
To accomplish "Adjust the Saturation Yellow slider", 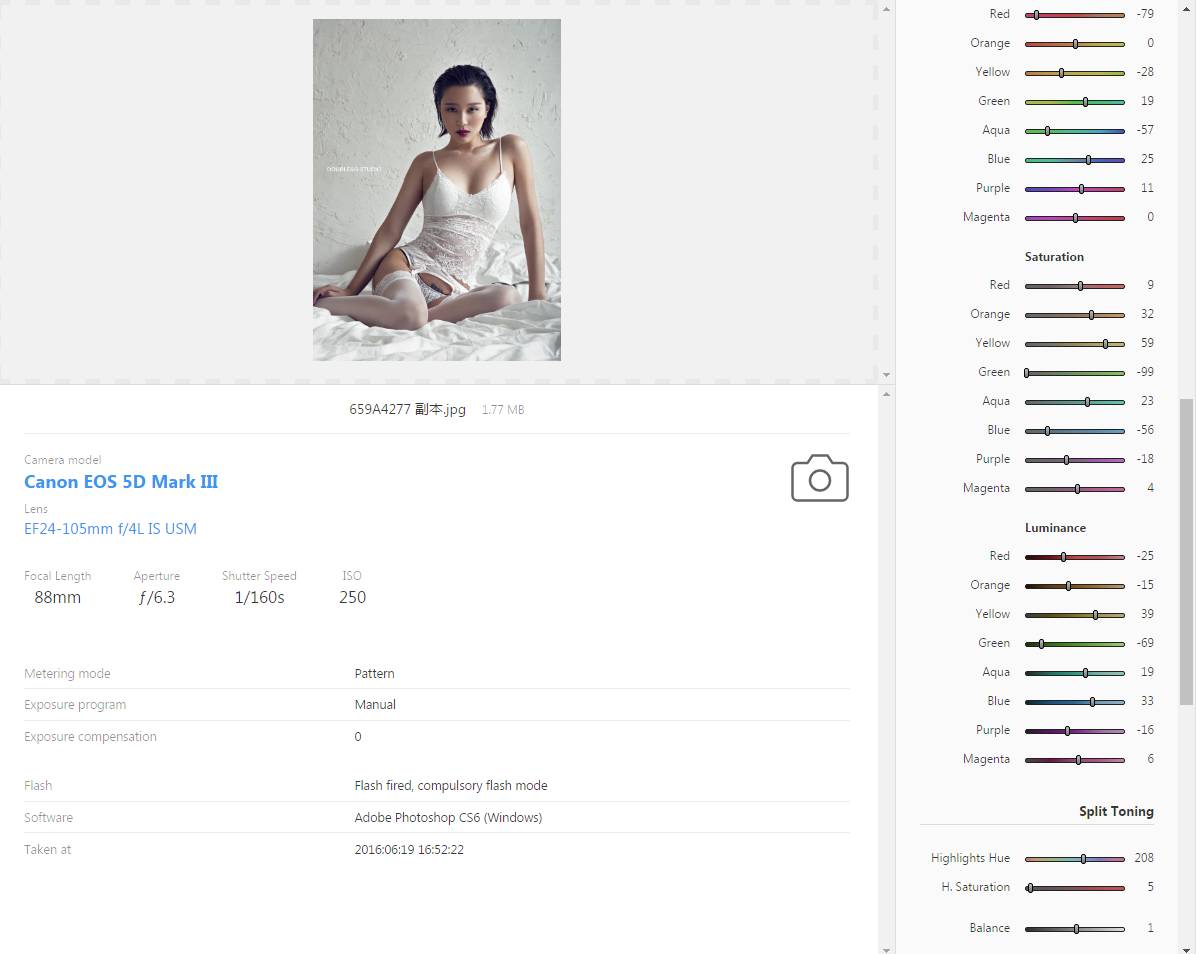I will coord(1075,343).
